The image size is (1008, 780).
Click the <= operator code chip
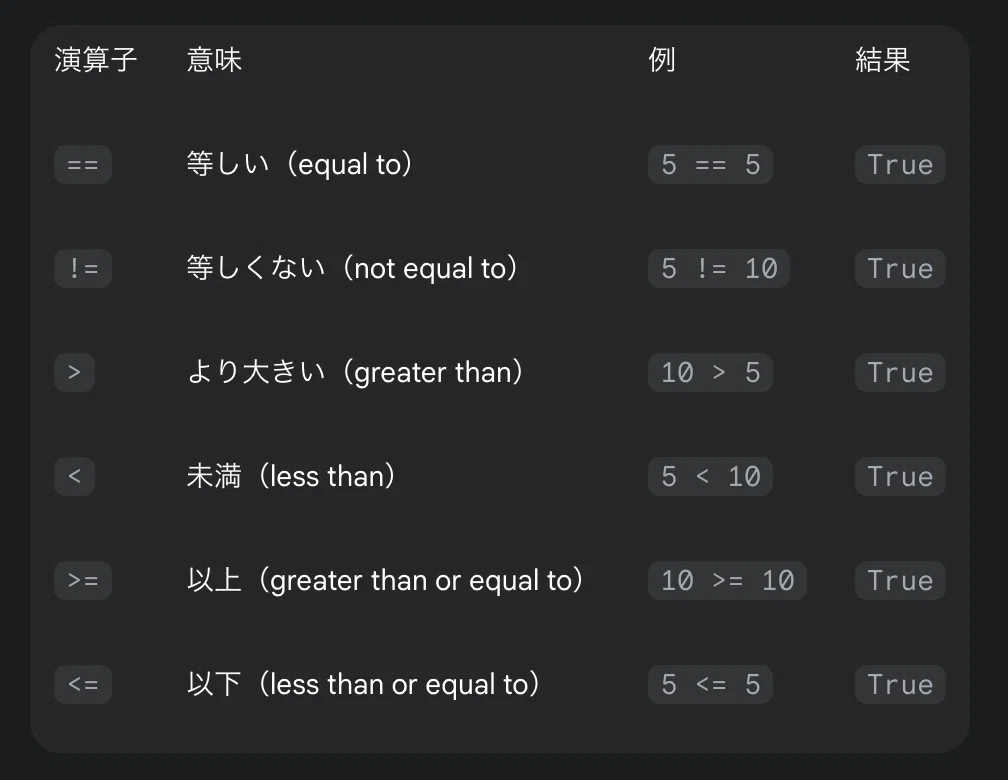pos(83,684)
